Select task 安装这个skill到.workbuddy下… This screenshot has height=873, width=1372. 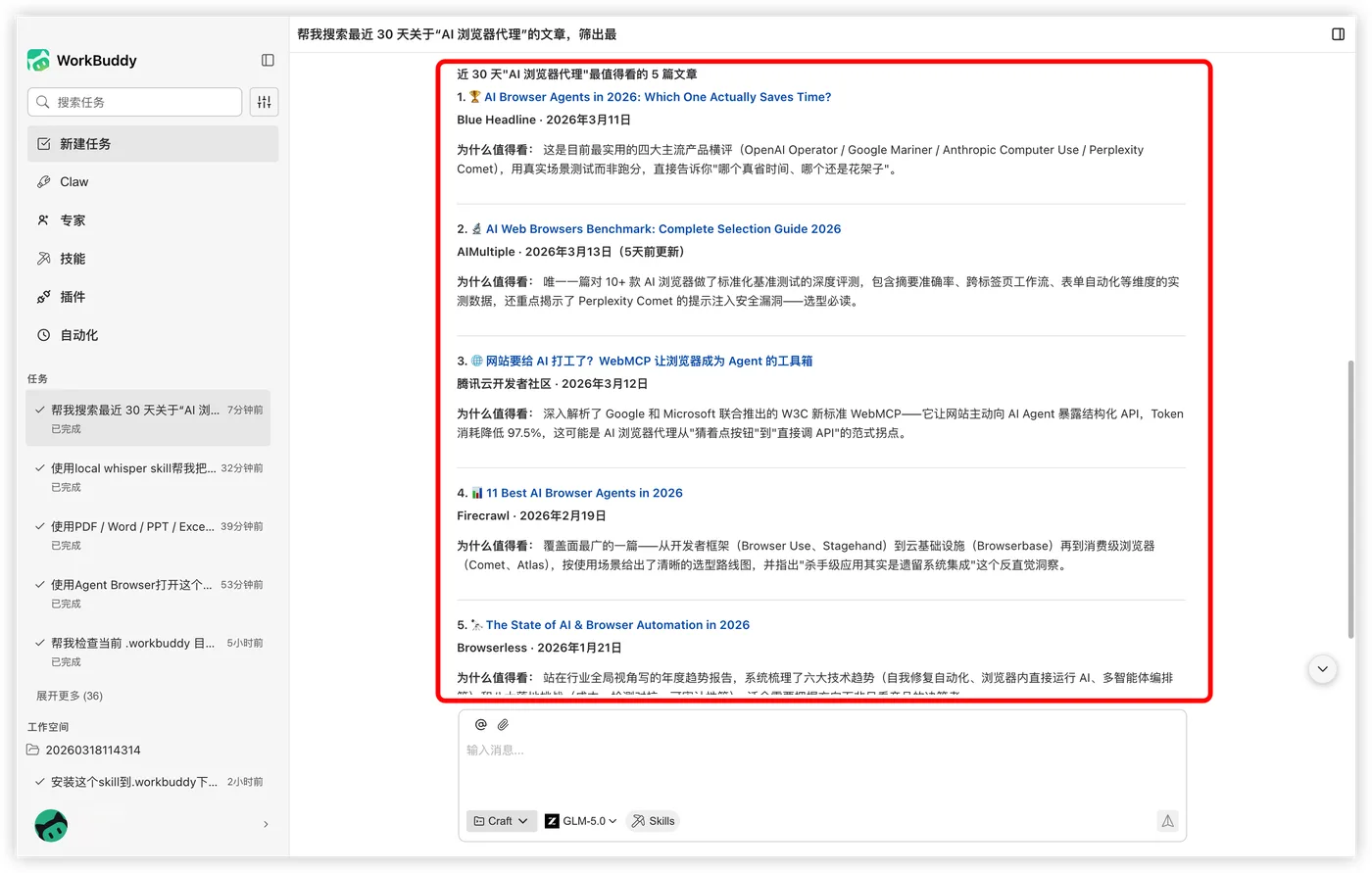[x=148, y=782]
